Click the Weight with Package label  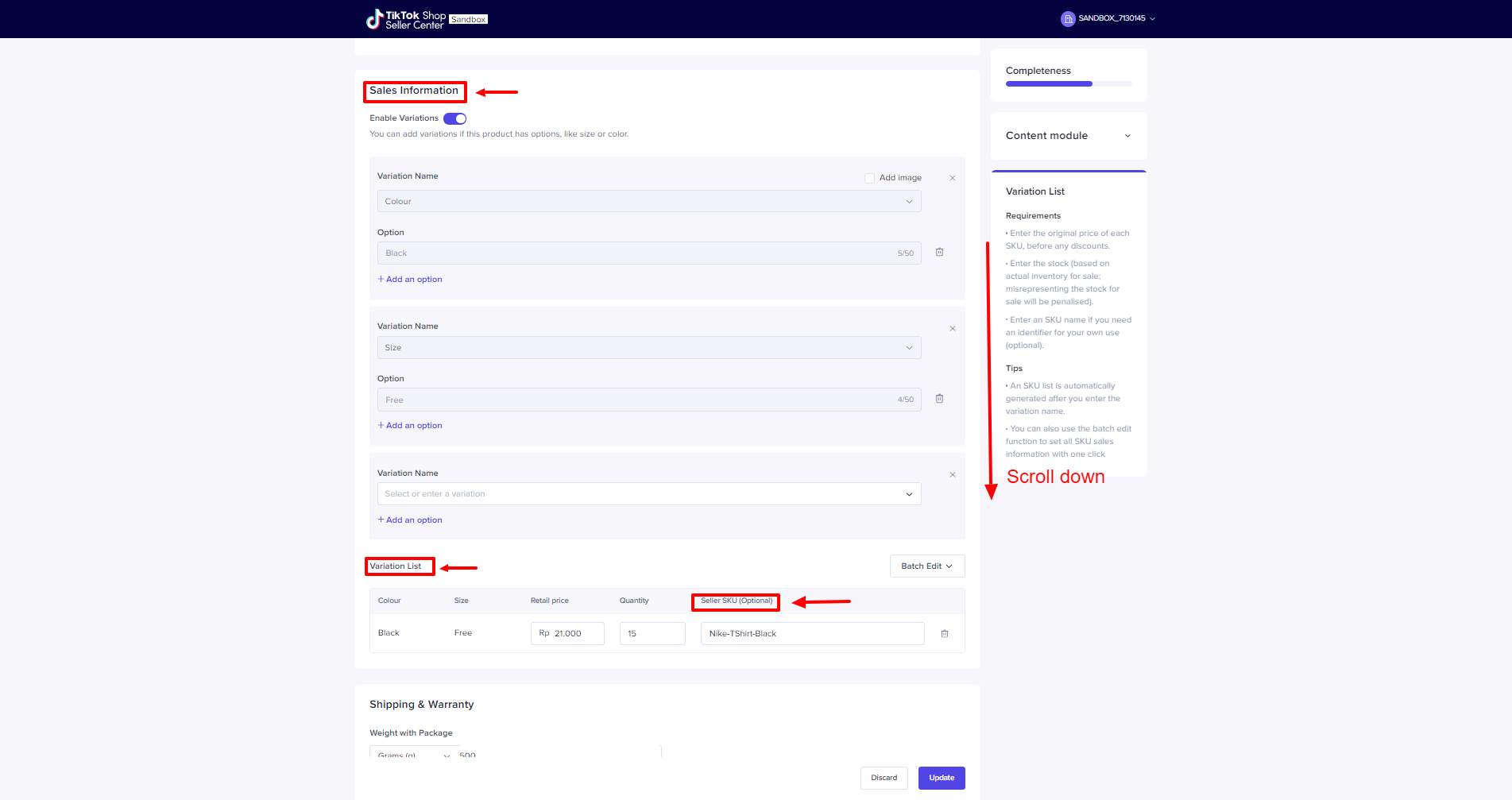(411, 733)
